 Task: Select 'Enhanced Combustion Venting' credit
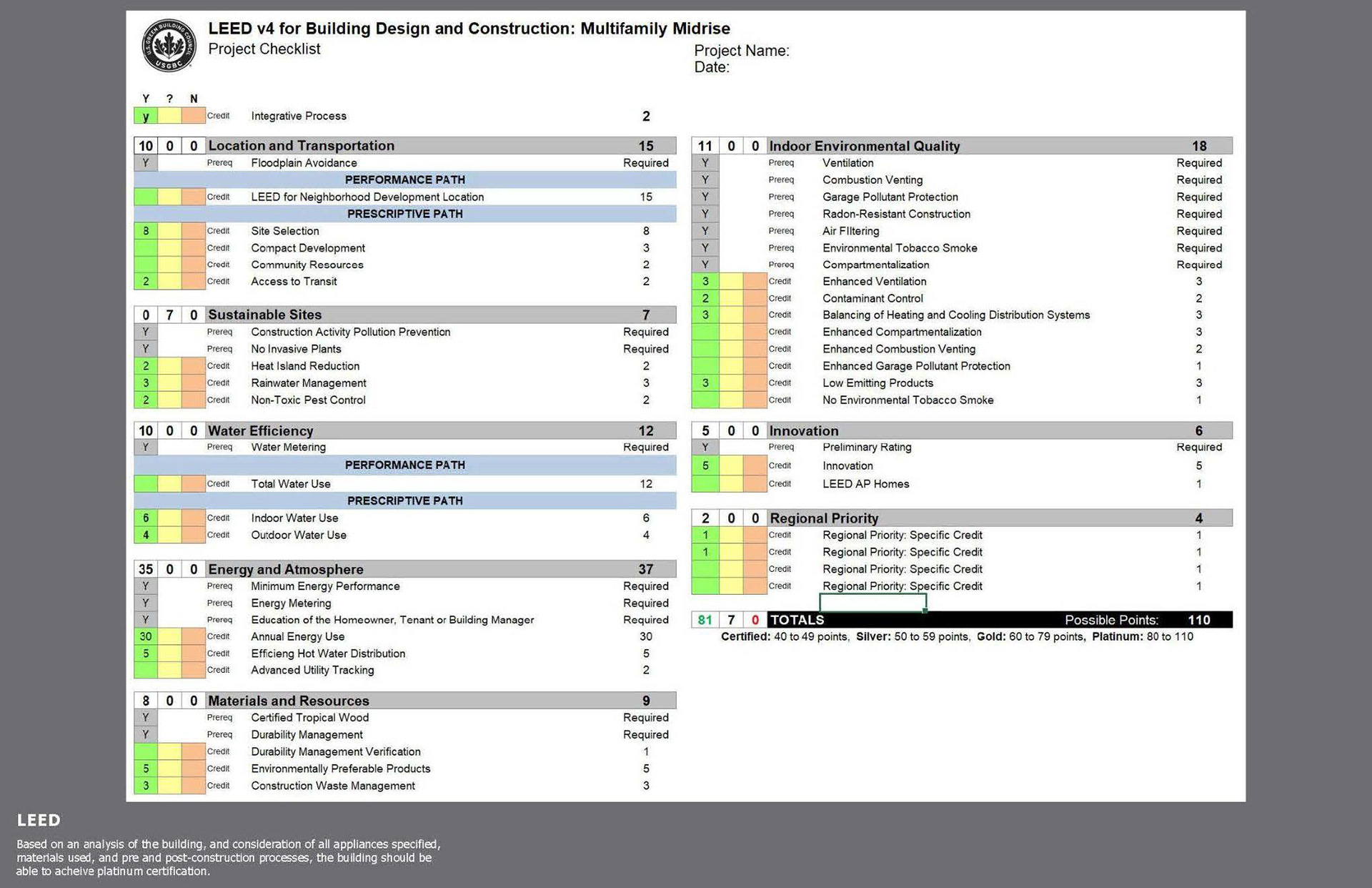[x=899, y=349]
